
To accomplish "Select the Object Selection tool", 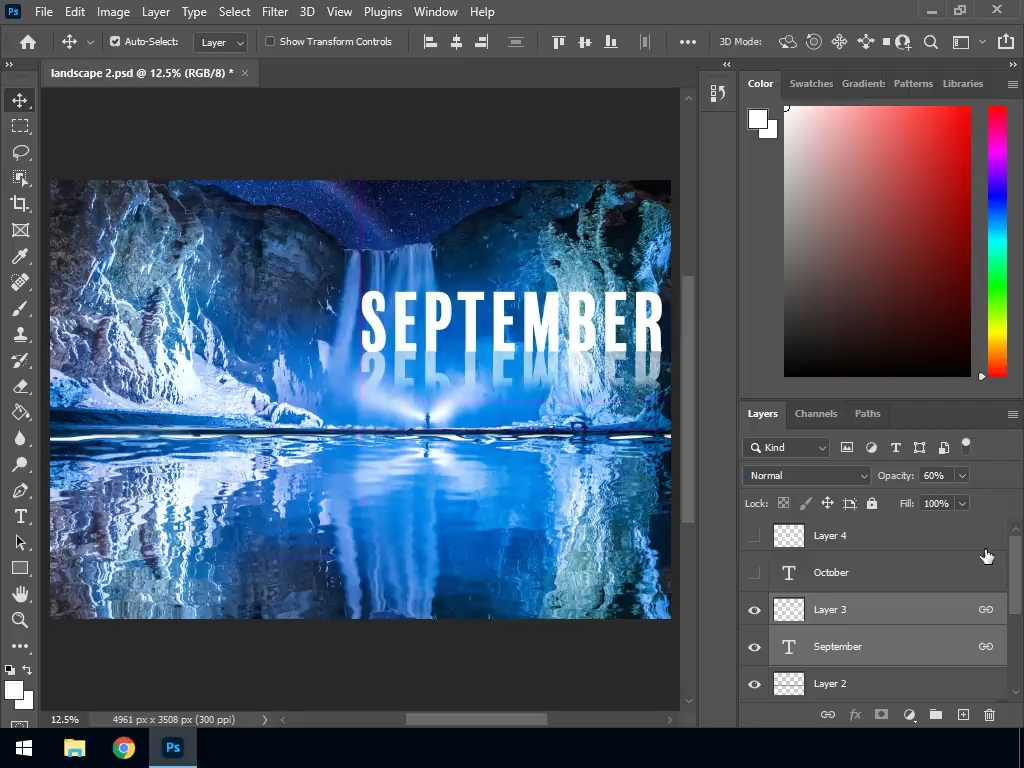I will [x=20, y=178].
